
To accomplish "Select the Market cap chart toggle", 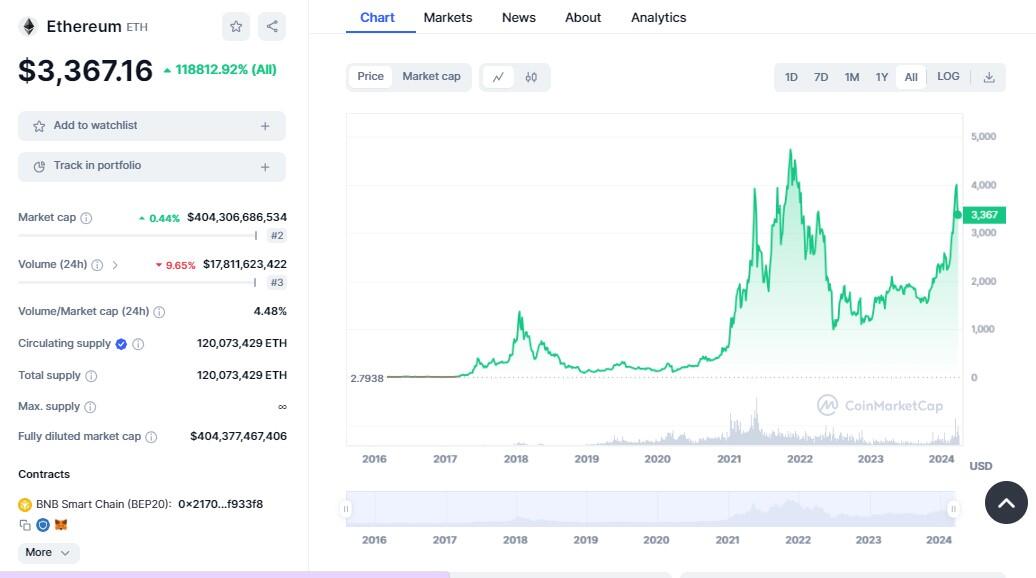I will click(x=431, y=77).
